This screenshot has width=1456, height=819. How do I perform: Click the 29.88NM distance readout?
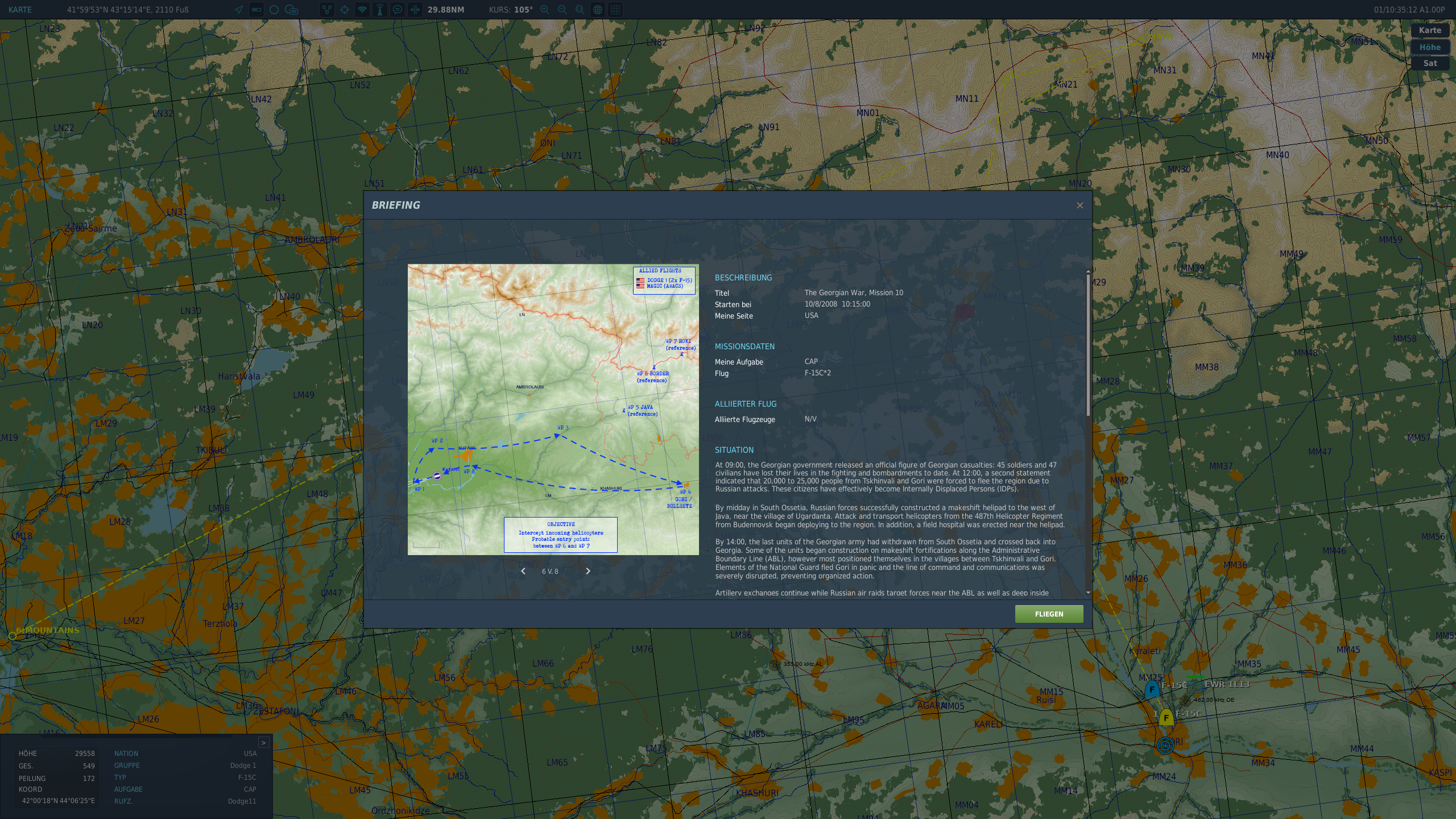(446, 10)
